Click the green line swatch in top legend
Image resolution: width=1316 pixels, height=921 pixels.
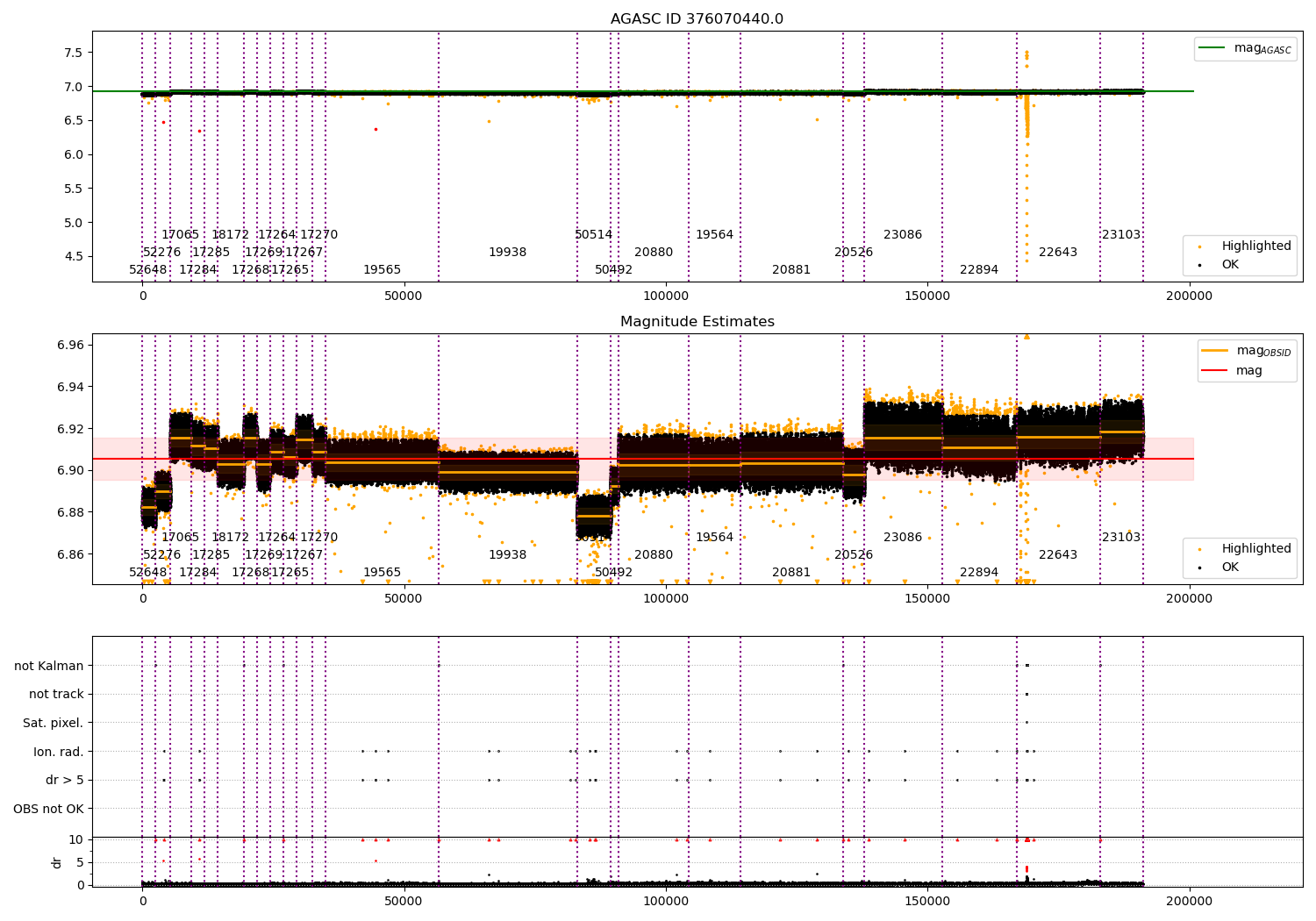pyautogui.click(x=1212, y=48)
